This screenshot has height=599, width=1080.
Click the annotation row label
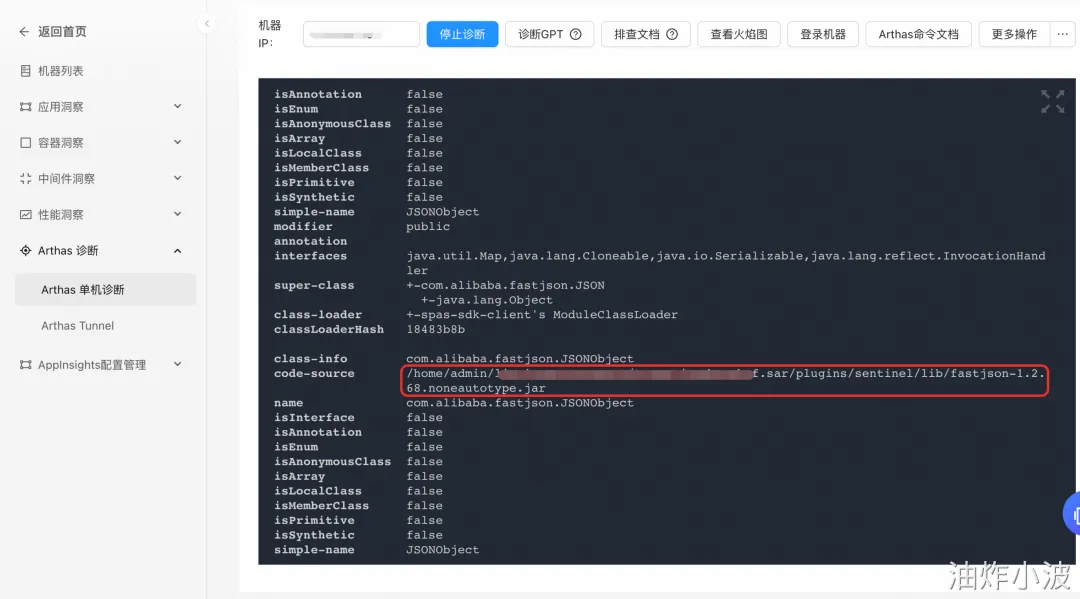[310, 241]
